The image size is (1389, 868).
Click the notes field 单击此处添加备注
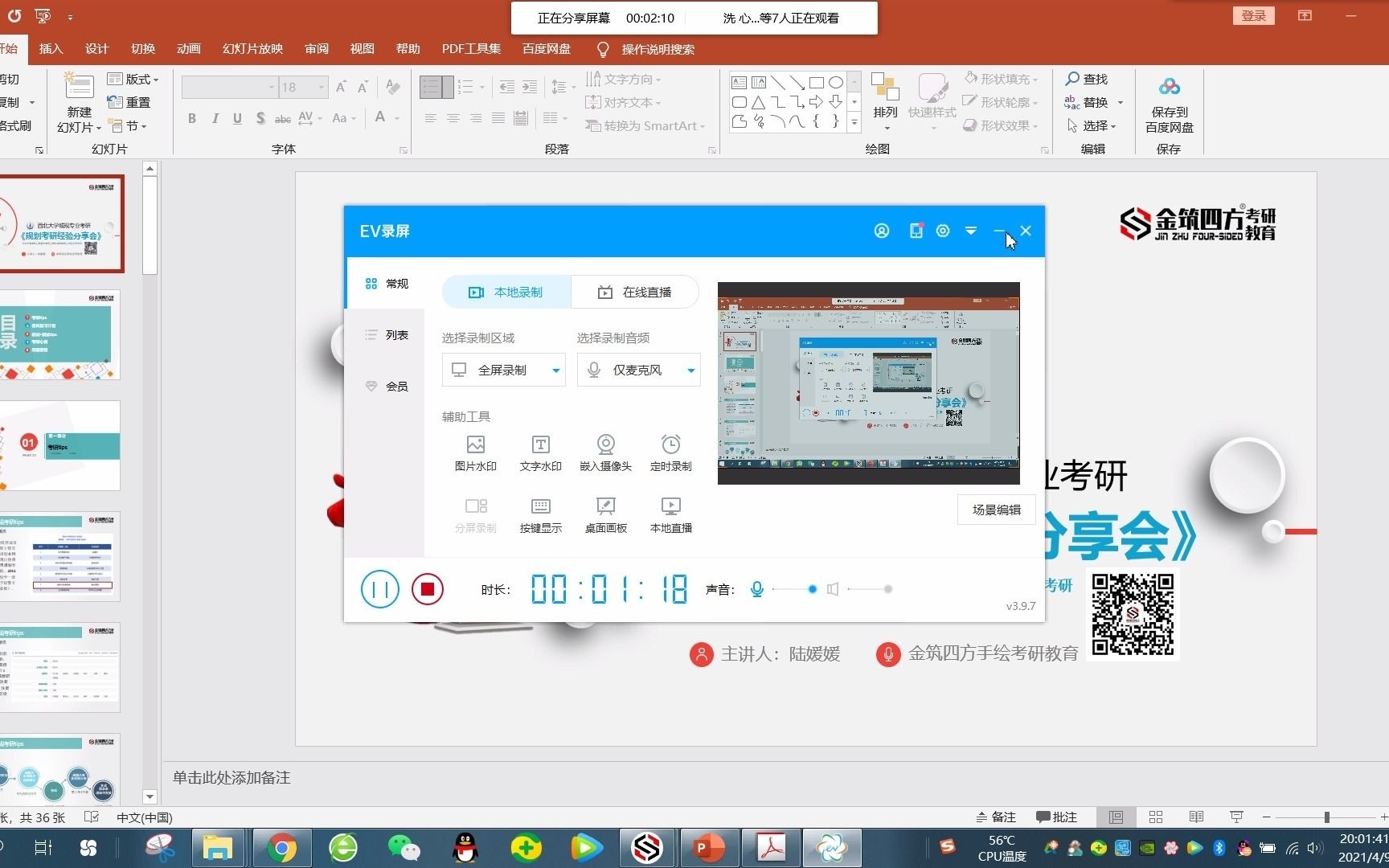coord(231,777)
